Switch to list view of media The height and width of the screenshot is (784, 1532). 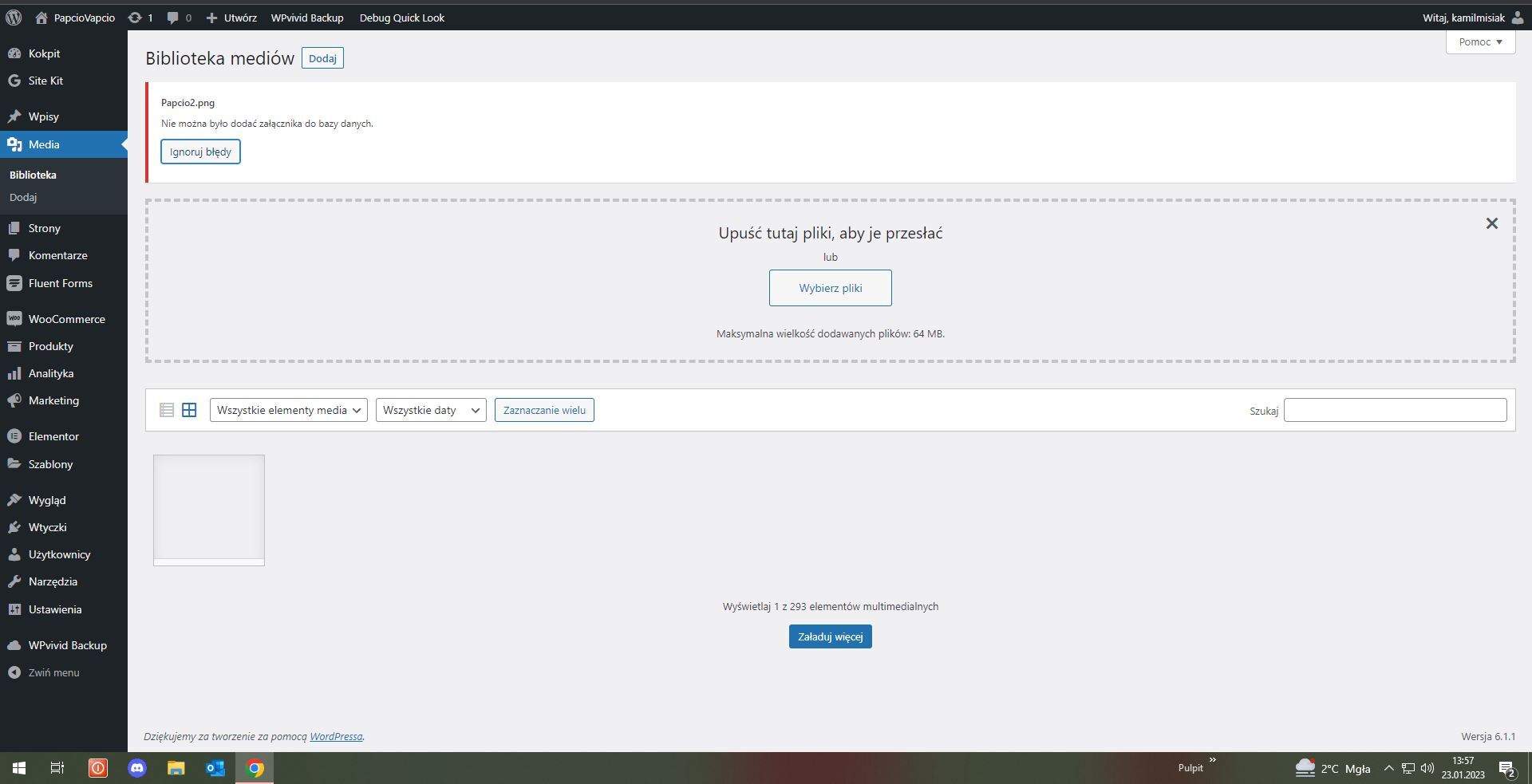click(x=166, y=410)
